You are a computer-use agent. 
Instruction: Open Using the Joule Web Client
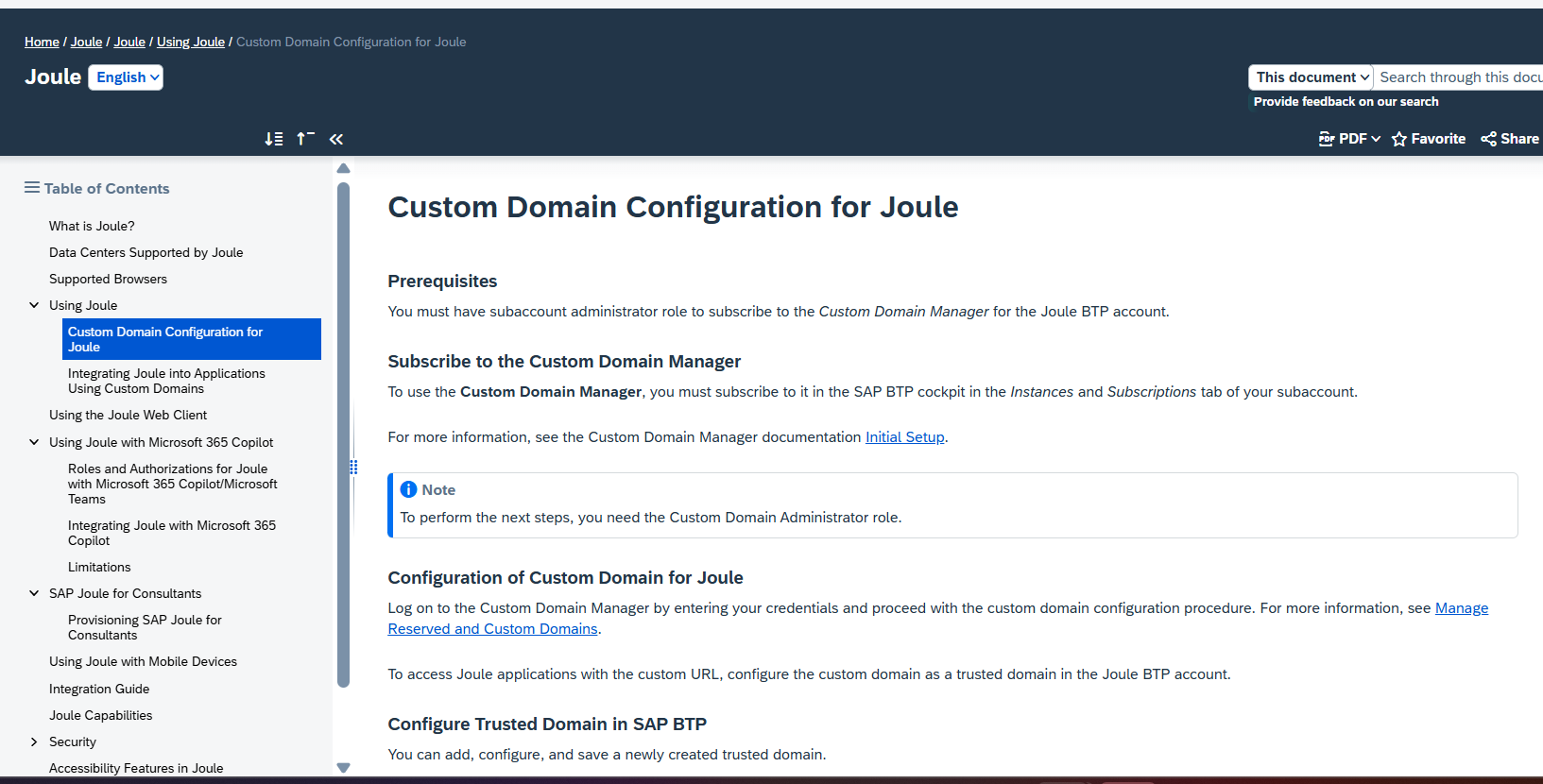[x=128, y=415]
